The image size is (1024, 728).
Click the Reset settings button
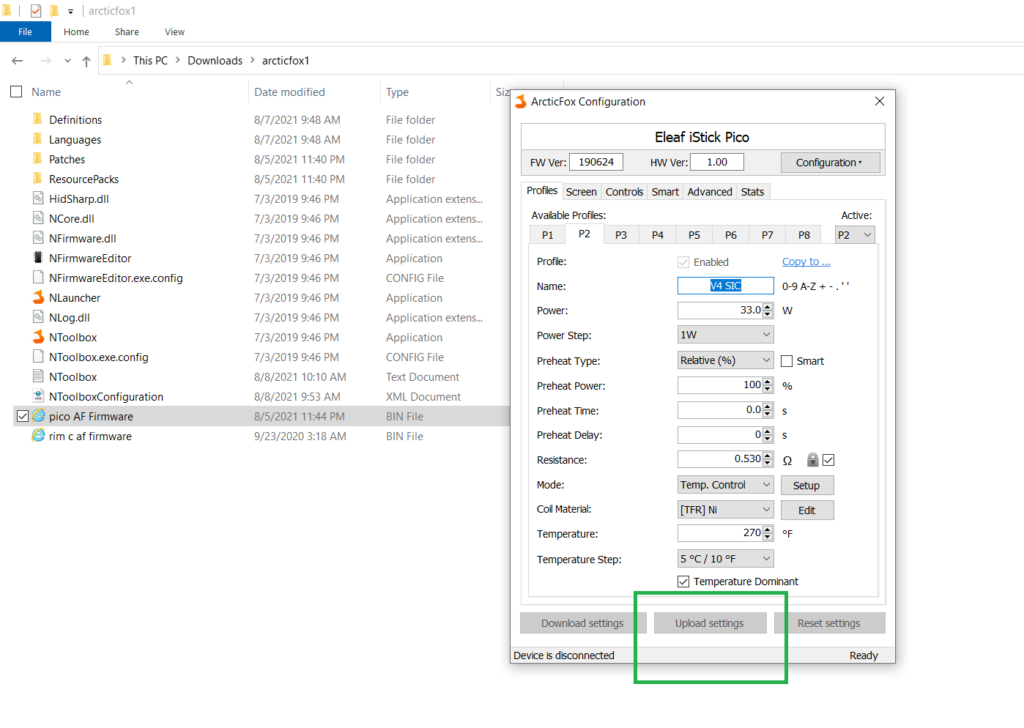coord(829,623)
